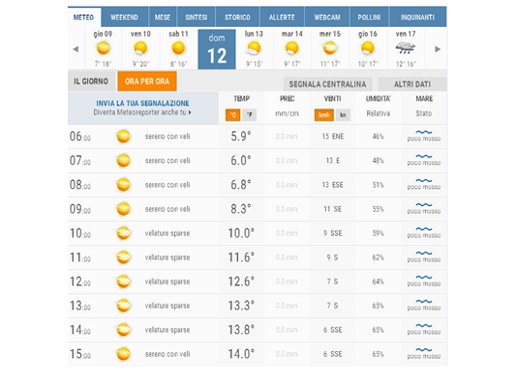Click the 13:00 hour label
516x369 pixels.
(x=80, y=306)
